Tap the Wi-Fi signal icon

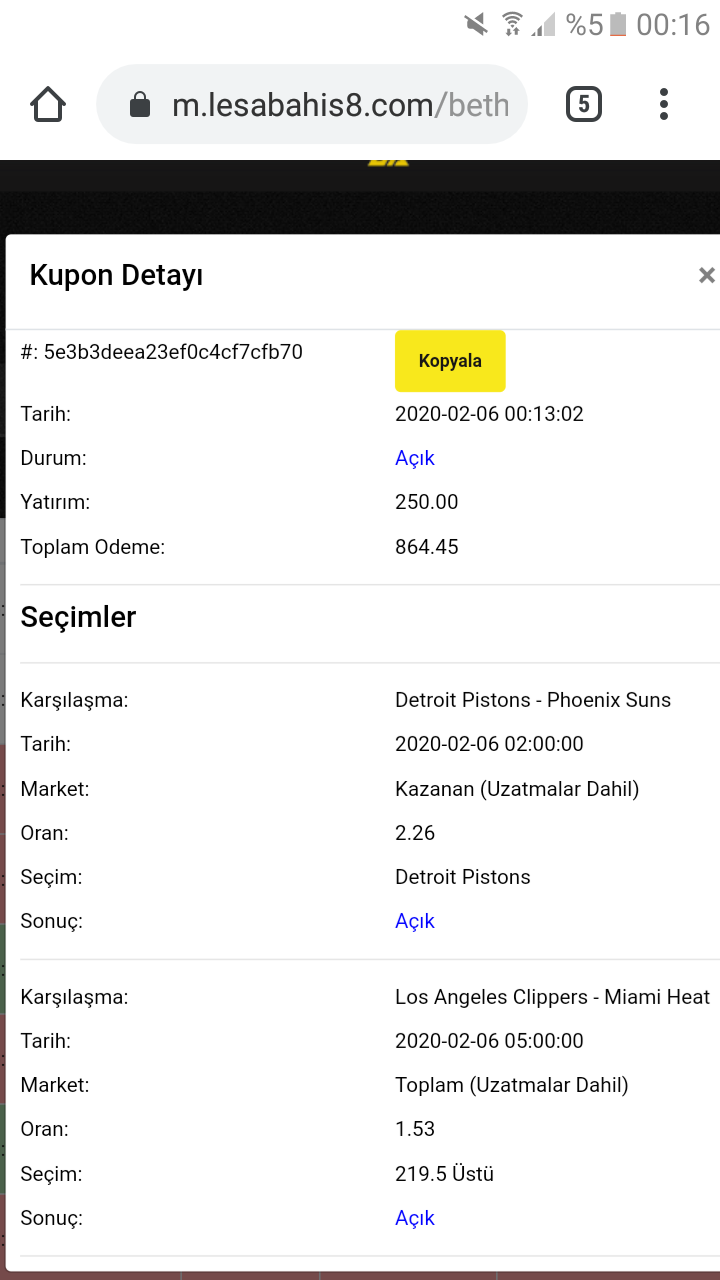tap(512, 24)
